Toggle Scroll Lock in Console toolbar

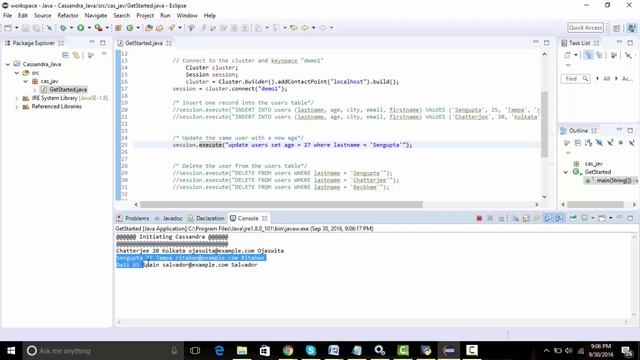(x=526, y=218)
